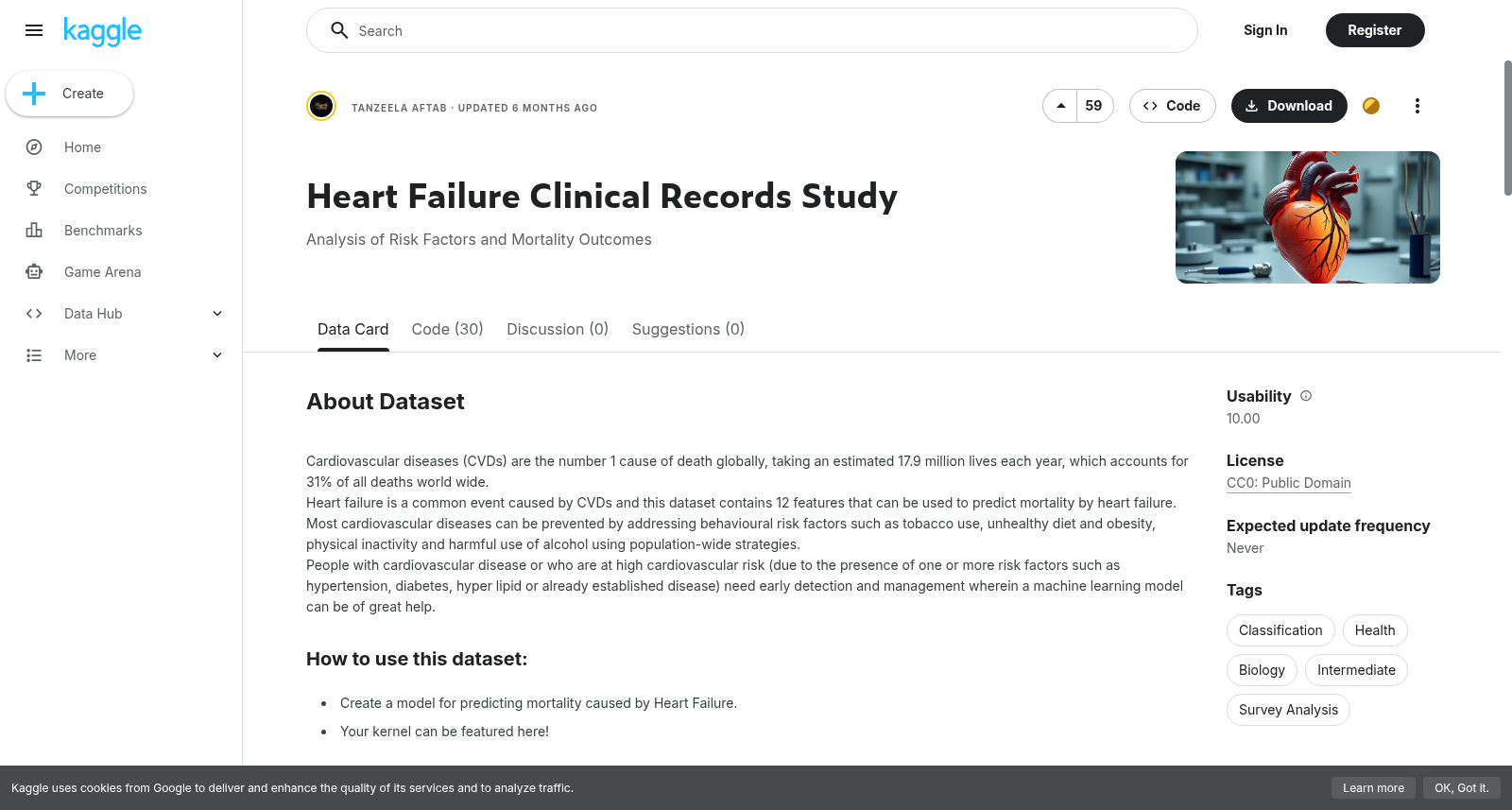
Task: Switch to the Code (30) tab
Action: (447, 329)
